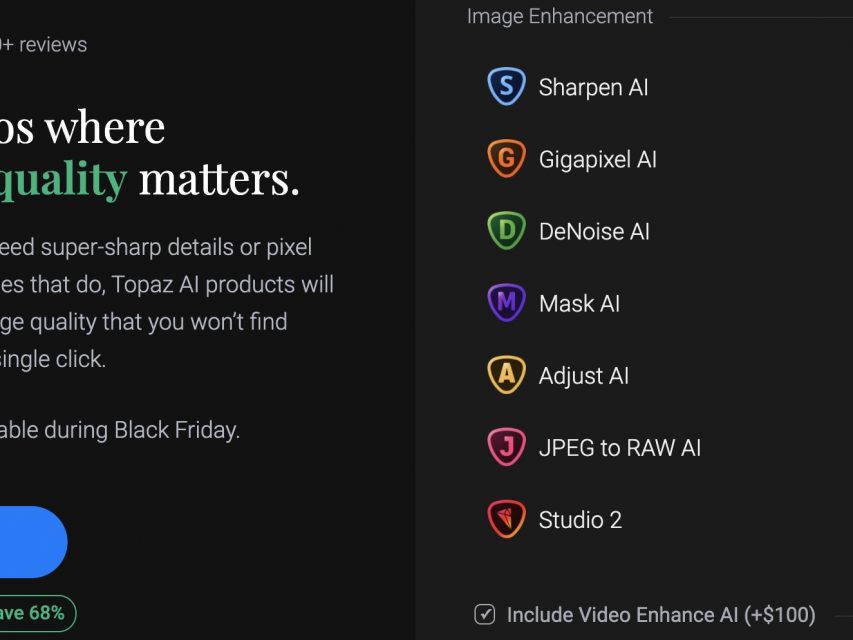
Task: Toggle the Include Video Enhance AI checkbox
Action: (x=485, y=614)
